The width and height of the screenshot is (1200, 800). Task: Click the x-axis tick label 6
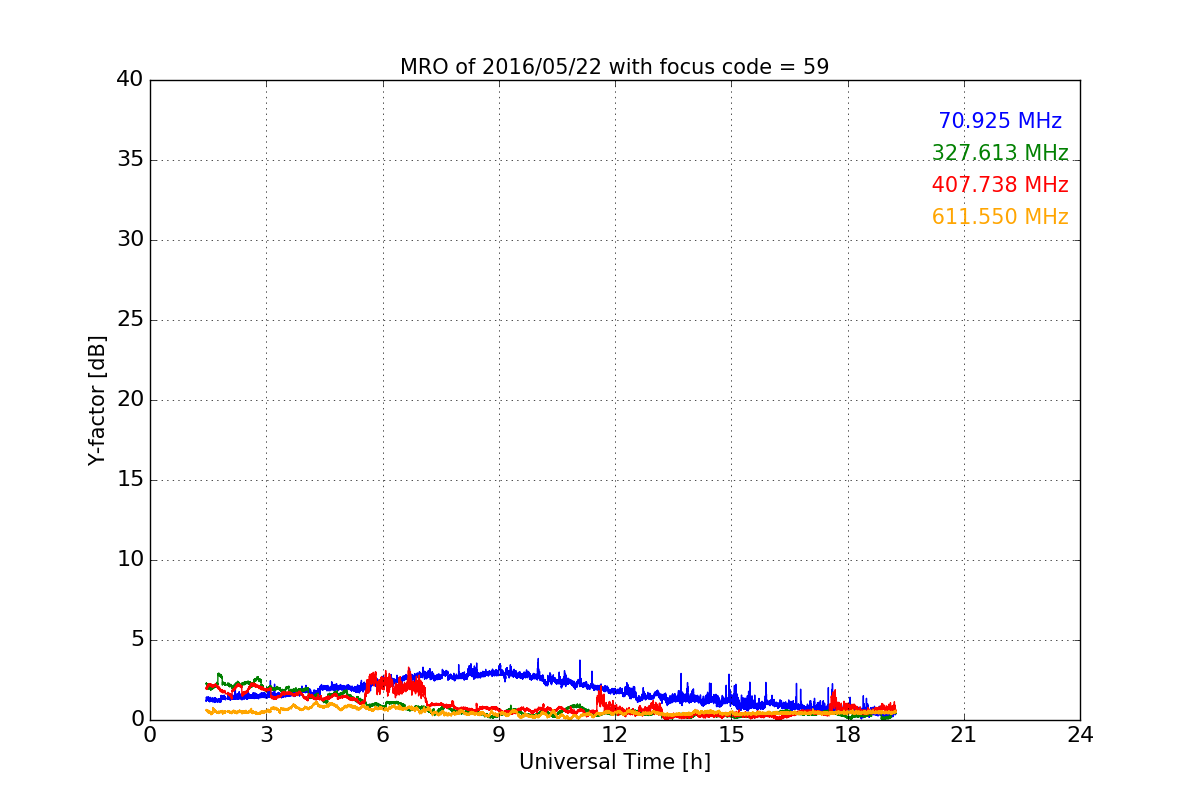point(382,735)
